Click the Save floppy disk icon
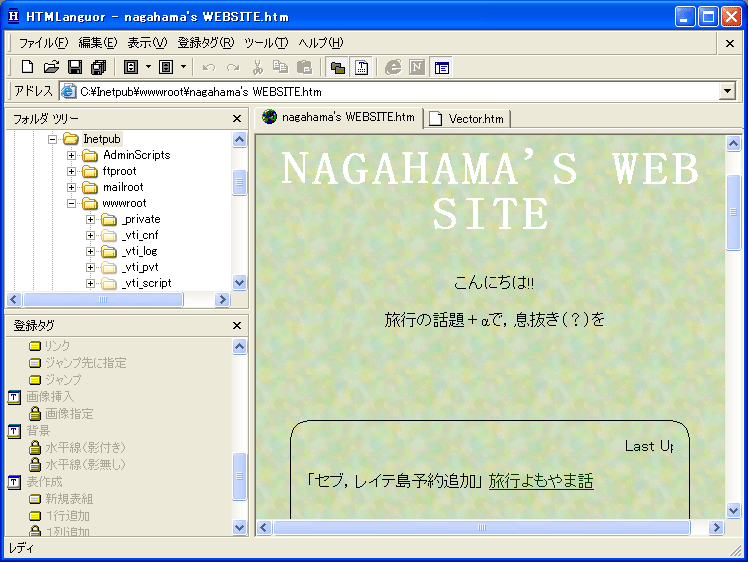Screen dimensions: 748x562 click(x=74, y=67)
